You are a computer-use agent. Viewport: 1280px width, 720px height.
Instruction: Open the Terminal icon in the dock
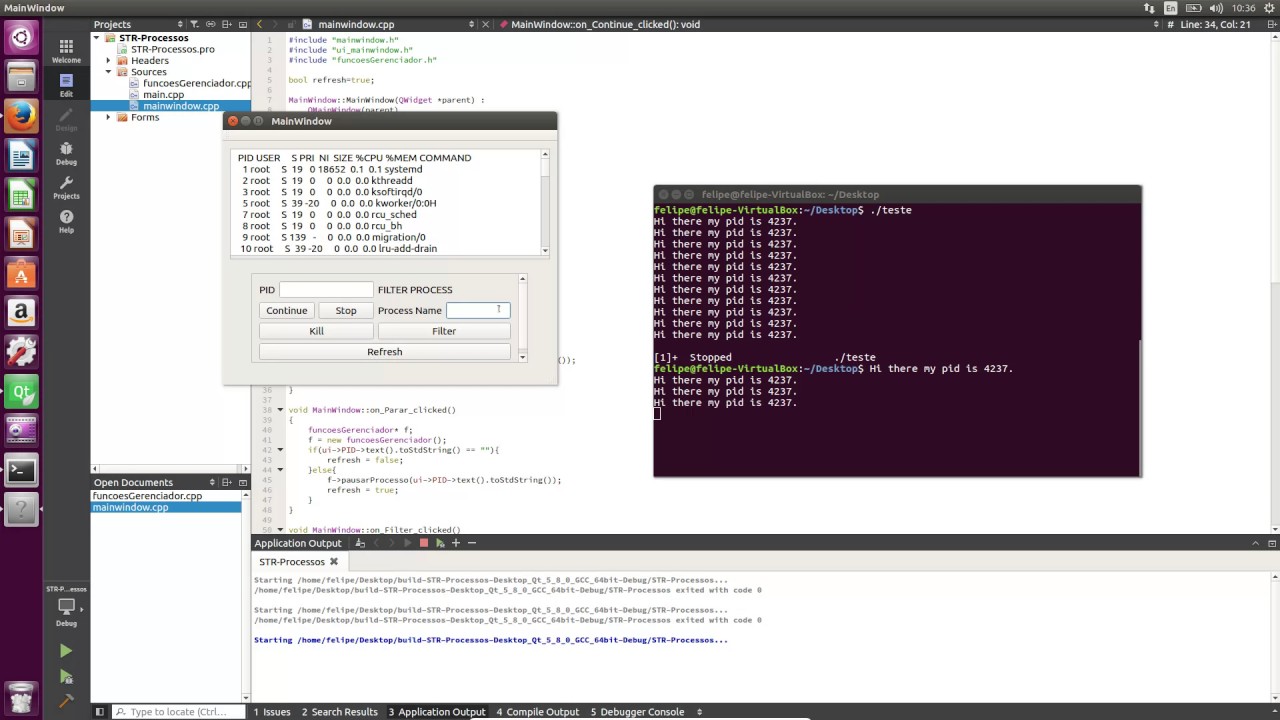pyautogui.click(x=21, y=469)
